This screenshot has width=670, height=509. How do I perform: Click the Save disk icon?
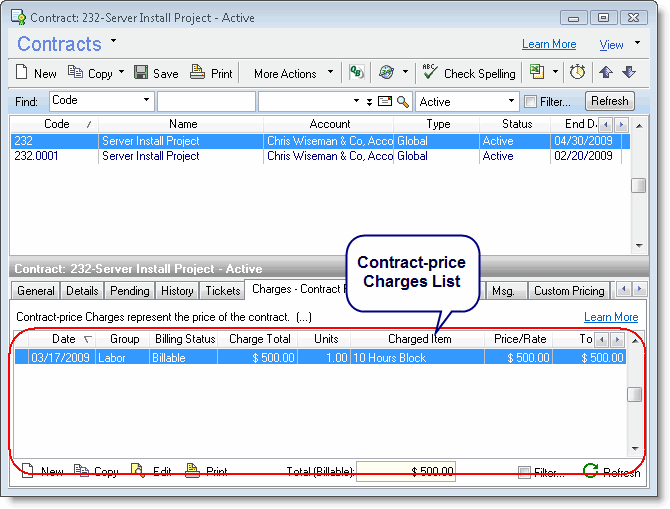[x=141, y=73]
